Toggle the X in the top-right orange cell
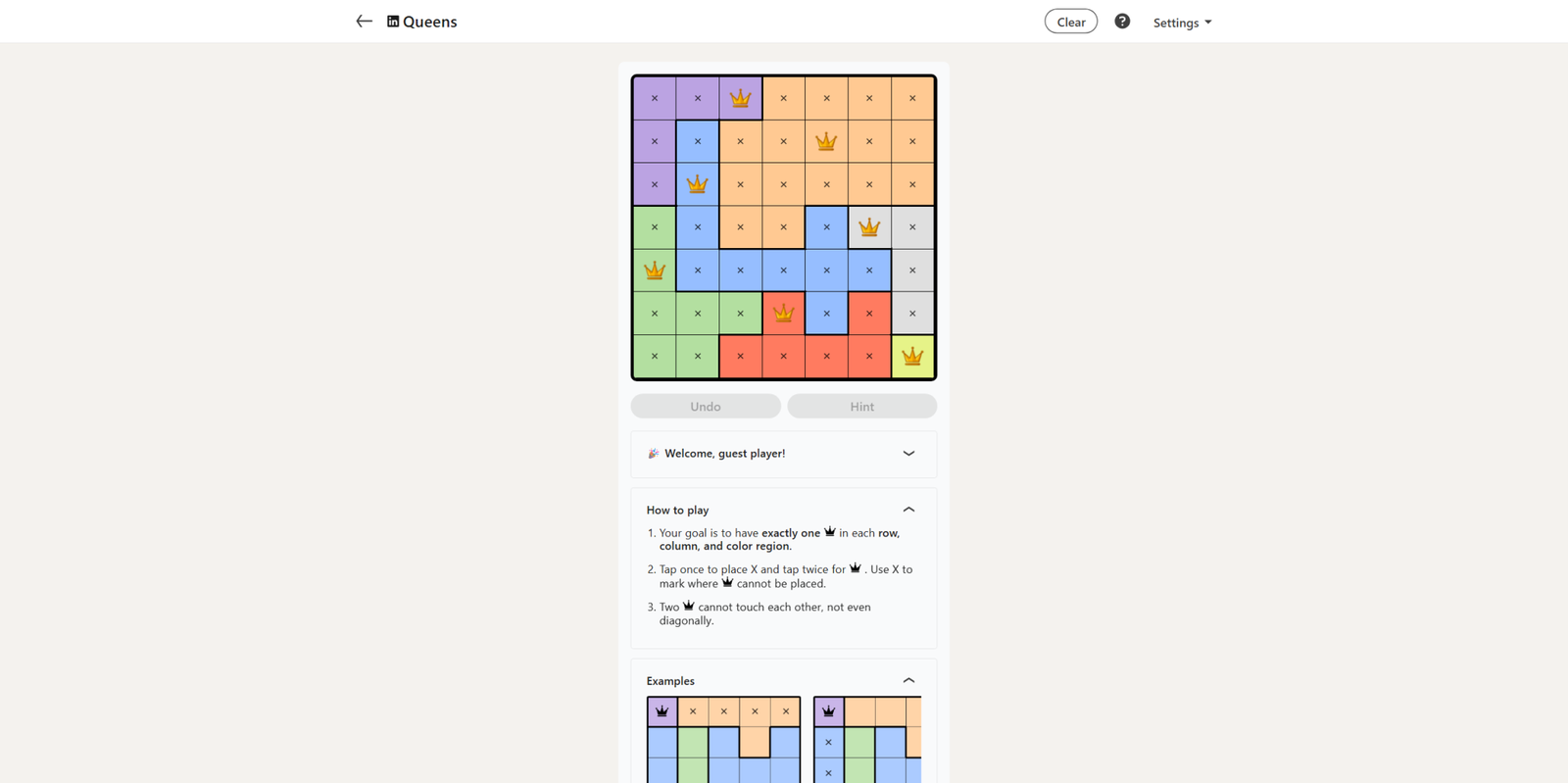The image size is (1568, 783). point(912,98)
